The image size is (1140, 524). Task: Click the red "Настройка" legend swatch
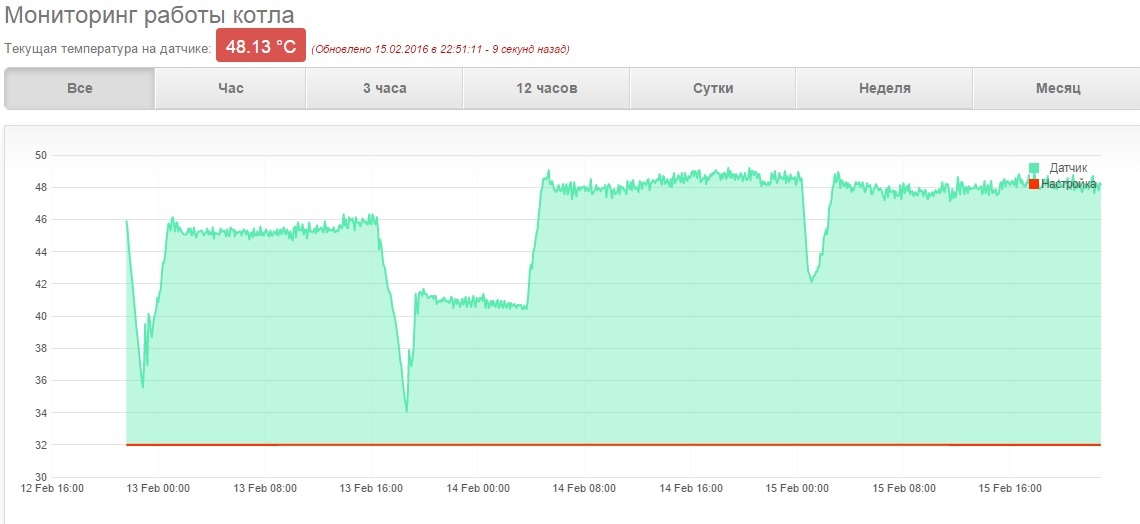pos(1034,184)
